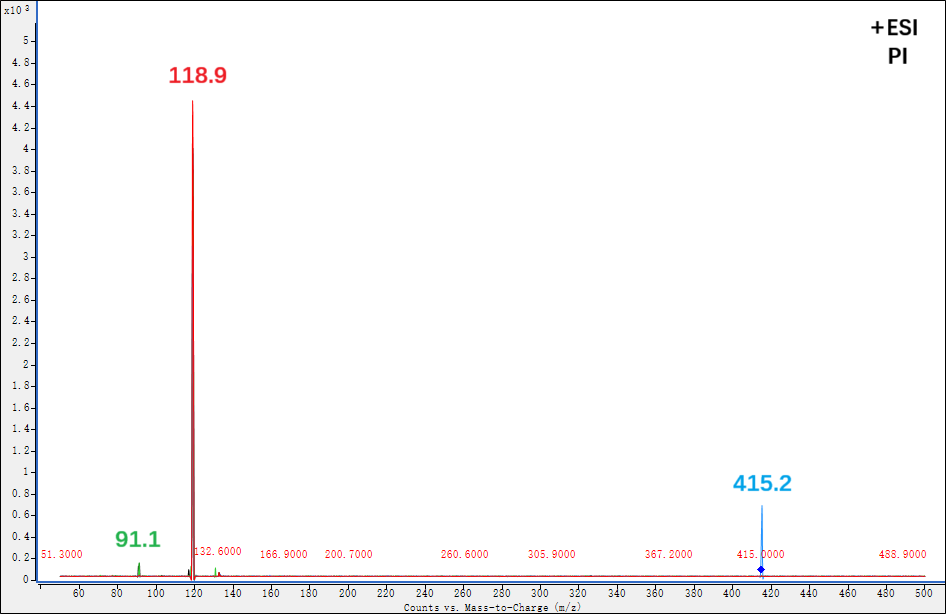
Task: Select the blue 415.2 peak label
Action: (762, 483)
